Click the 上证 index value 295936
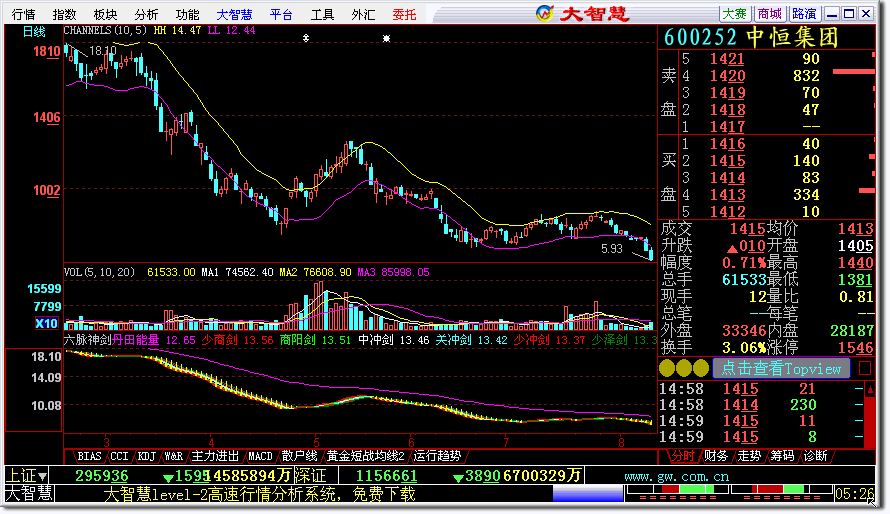The image size is (890, 514). coord(102,475)
